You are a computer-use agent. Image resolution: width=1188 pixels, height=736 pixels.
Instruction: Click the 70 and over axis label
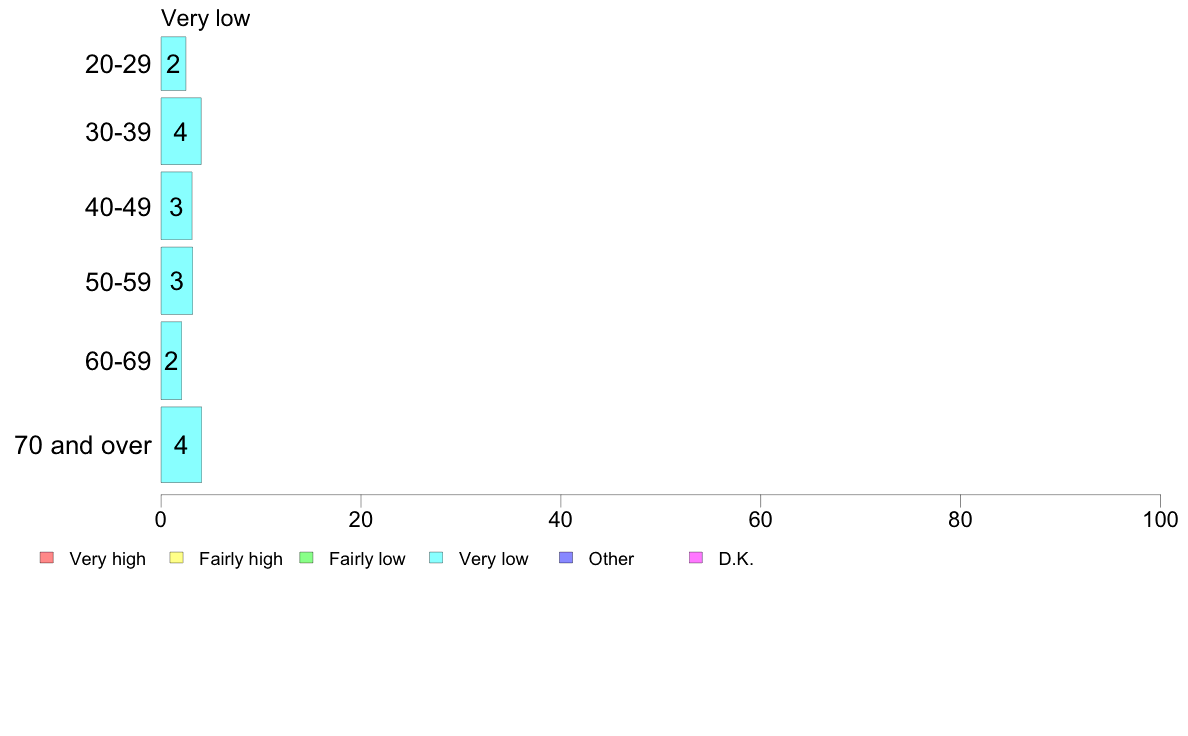coord(83,445)
